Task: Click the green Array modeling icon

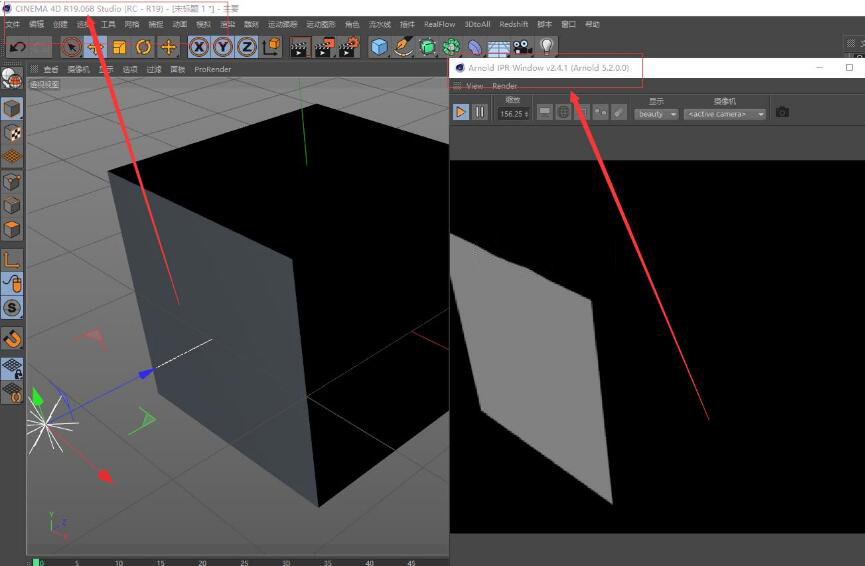Action: (x=451, y=47)
